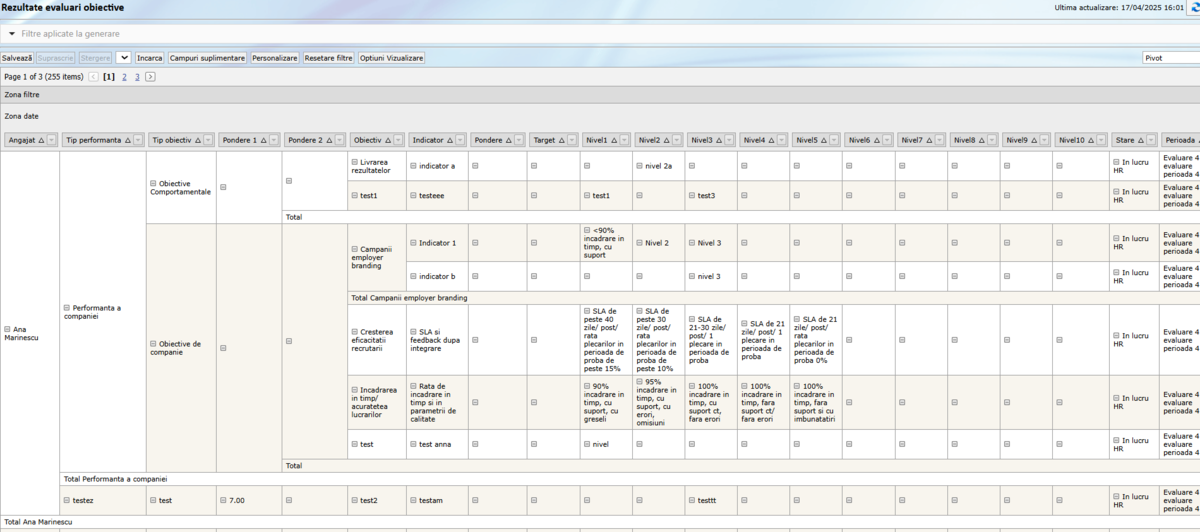Go to page 2 of results

(124, 76)
